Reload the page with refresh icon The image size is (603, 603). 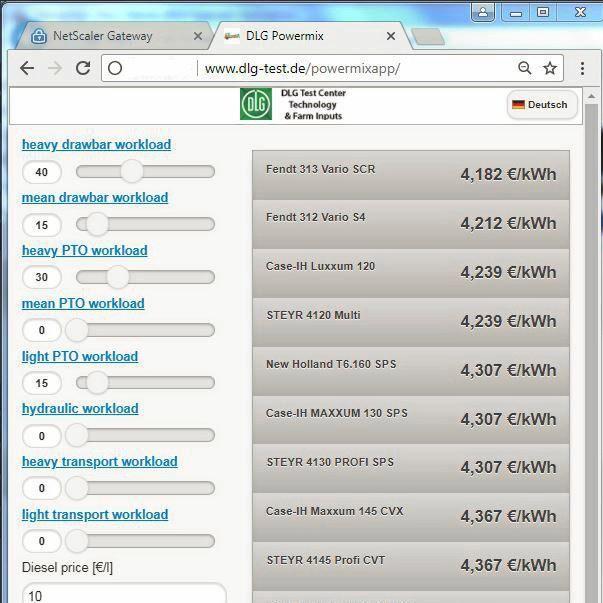click(83, 68)
